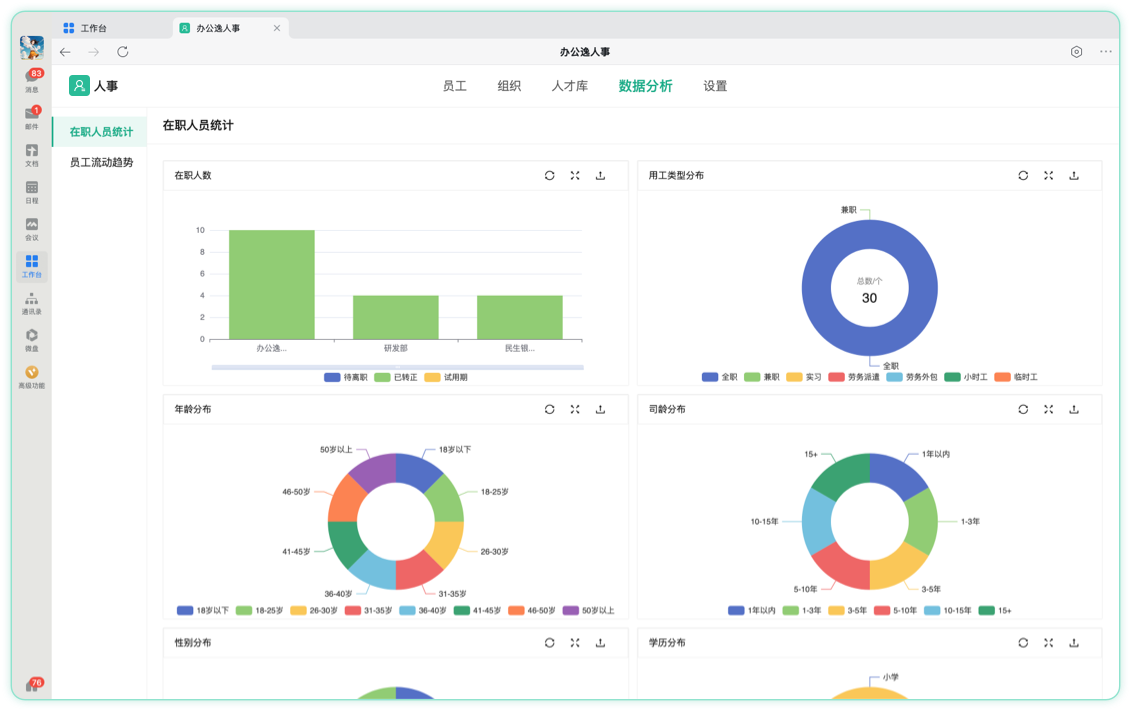Refresh the 司龄分布 chart
This screenshot has width=1131, height=711.
[x=1023, y=409]
